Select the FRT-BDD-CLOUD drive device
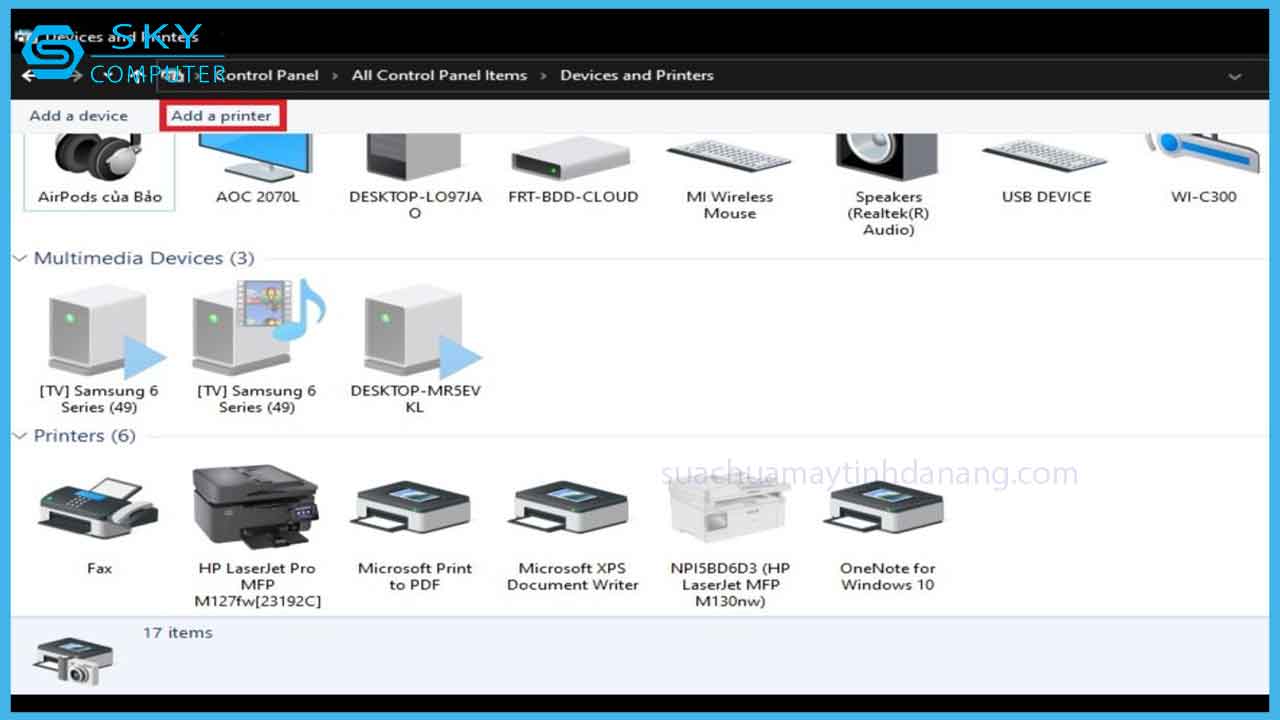The image size is (1280, 720). pos(572,170)
